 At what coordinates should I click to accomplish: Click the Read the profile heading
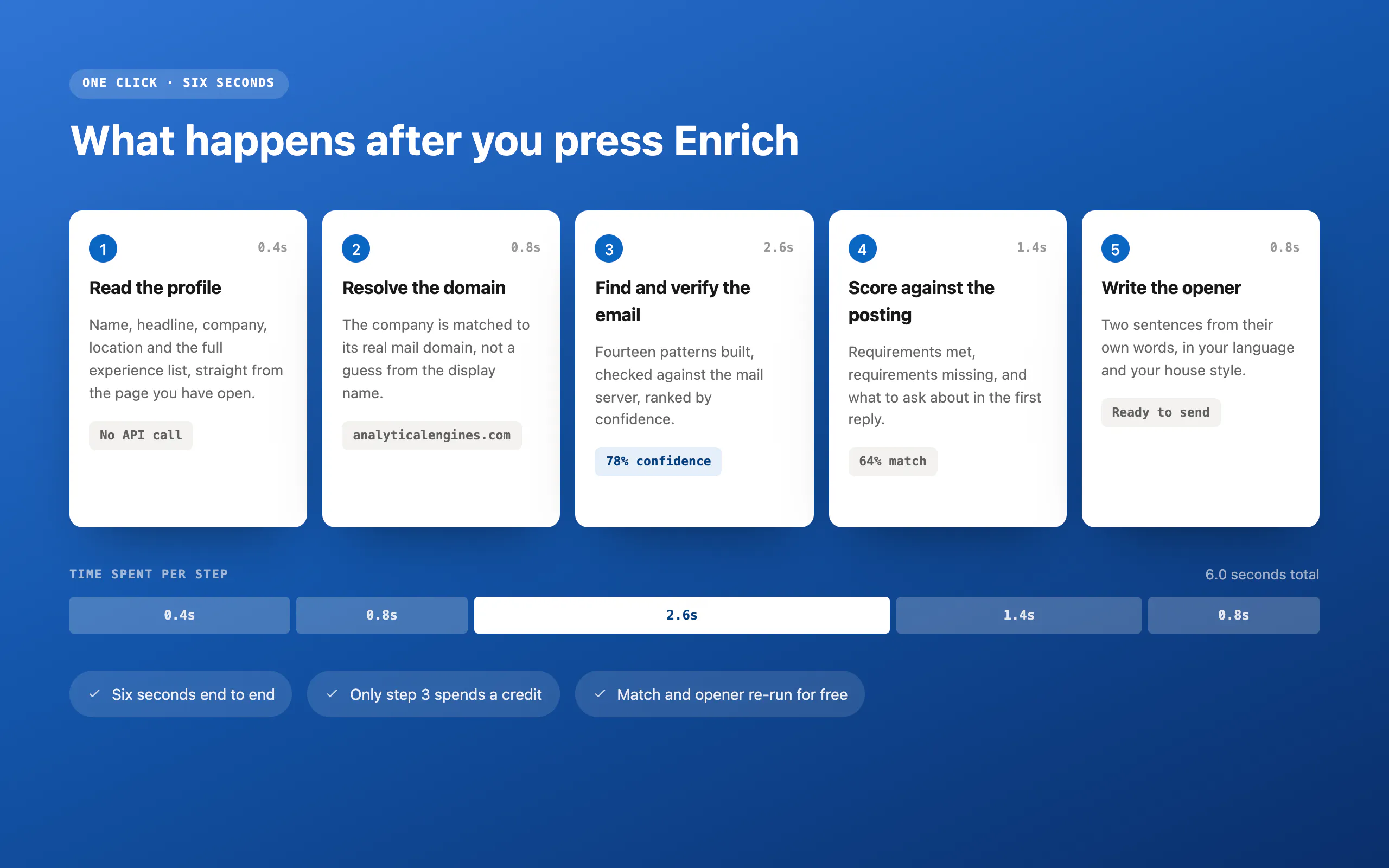155,288
